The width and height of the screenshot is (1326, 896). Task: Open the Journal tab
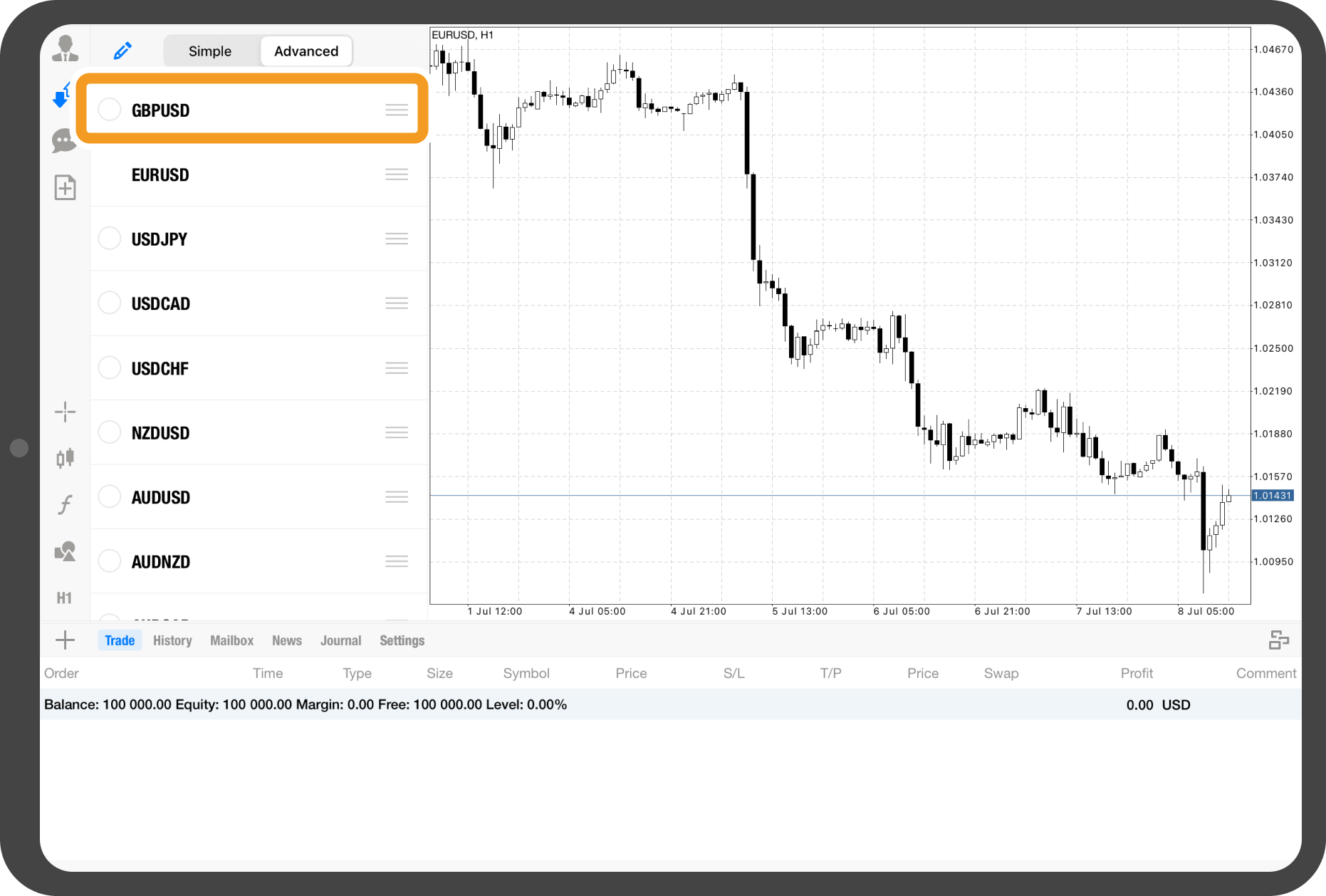(340, 640)
